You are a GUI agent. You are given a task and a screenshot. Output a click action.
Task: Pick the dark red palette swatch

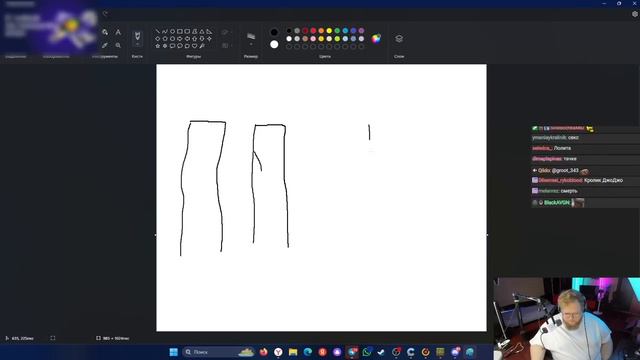[x=305, y=31]
